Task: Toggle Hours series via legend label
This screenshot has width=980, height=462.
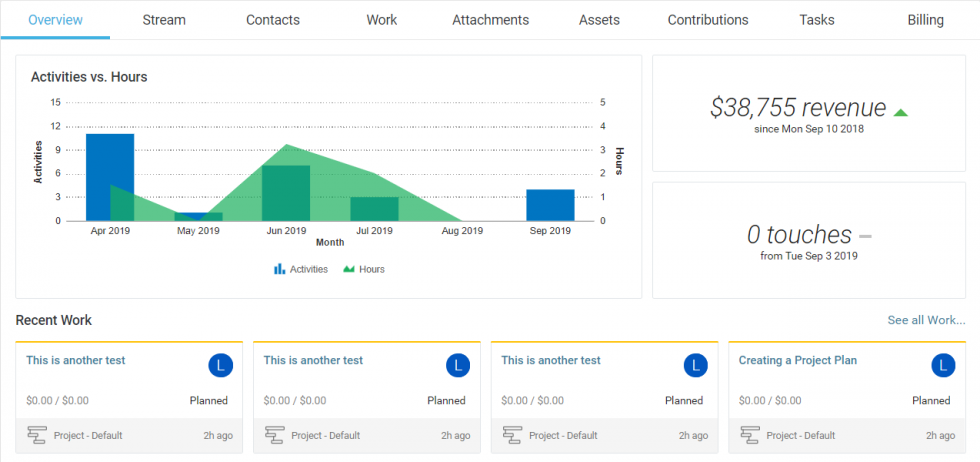Action: coord(372,269)
